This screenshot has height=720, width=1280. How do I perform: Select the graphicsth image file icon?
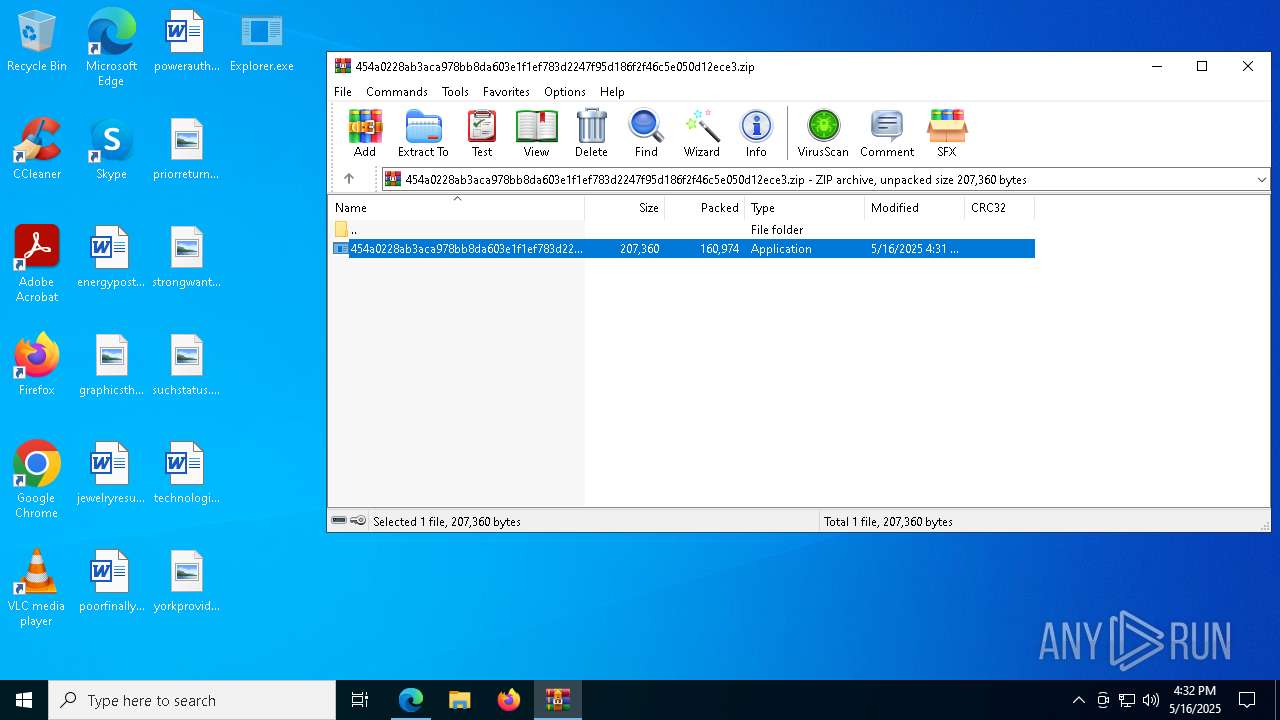tap(111, 365)
